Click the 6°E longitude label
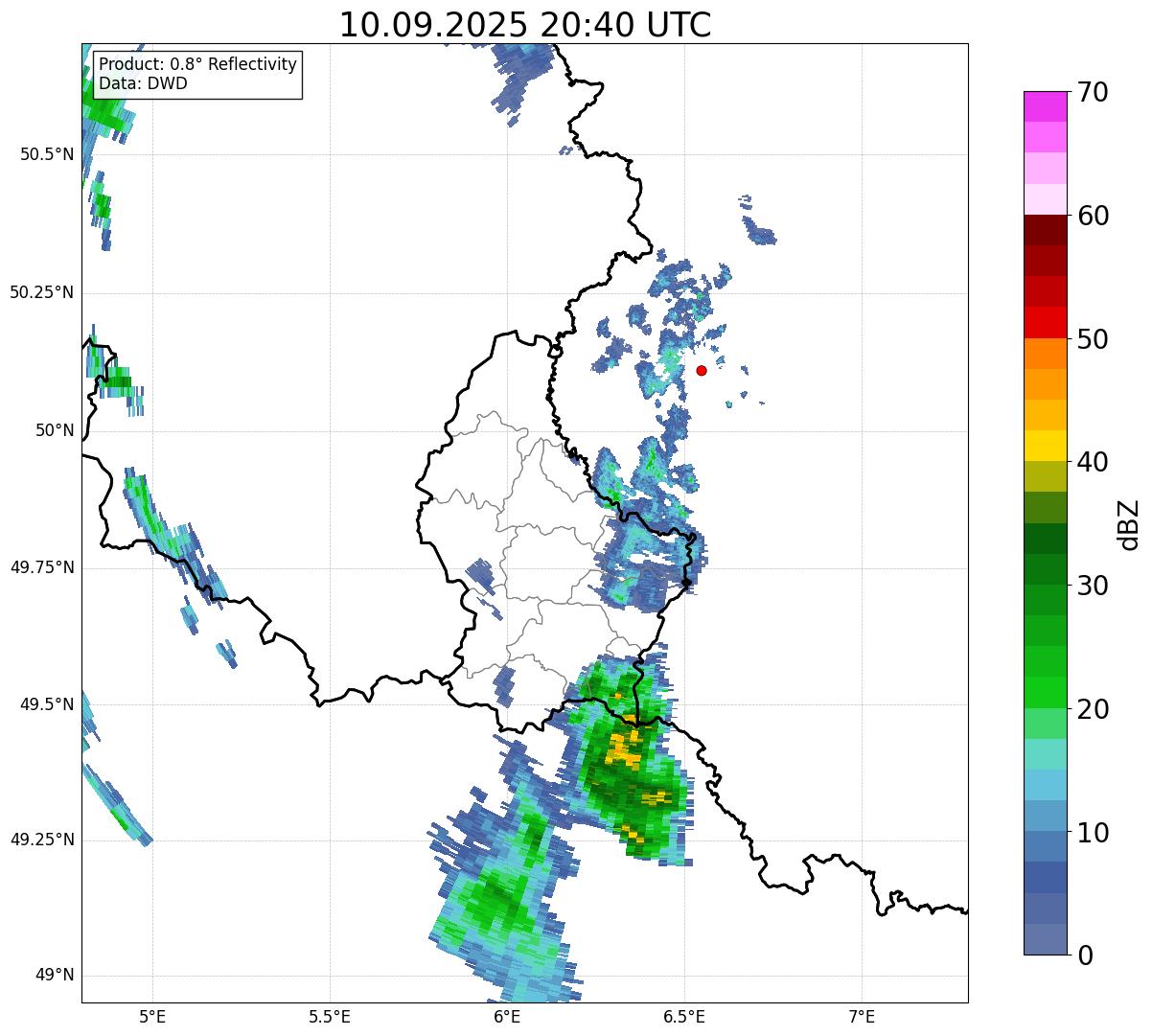1152x1036 pixels. [507, 1017]
